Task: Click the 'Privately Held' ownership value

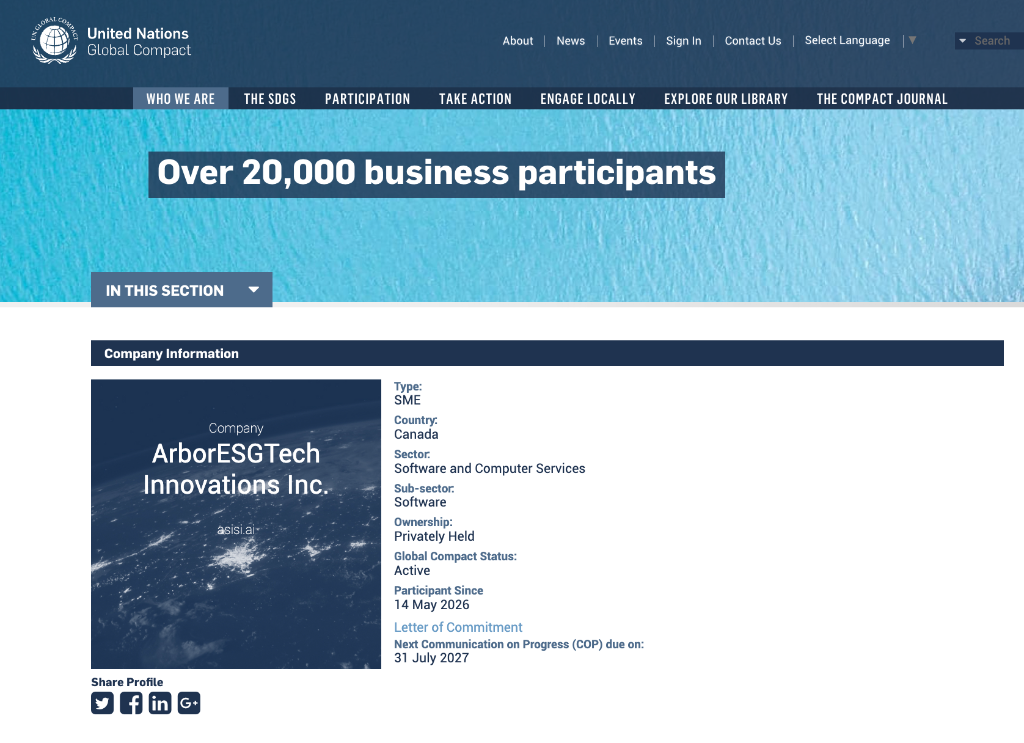Action: (x=434, y=536)
